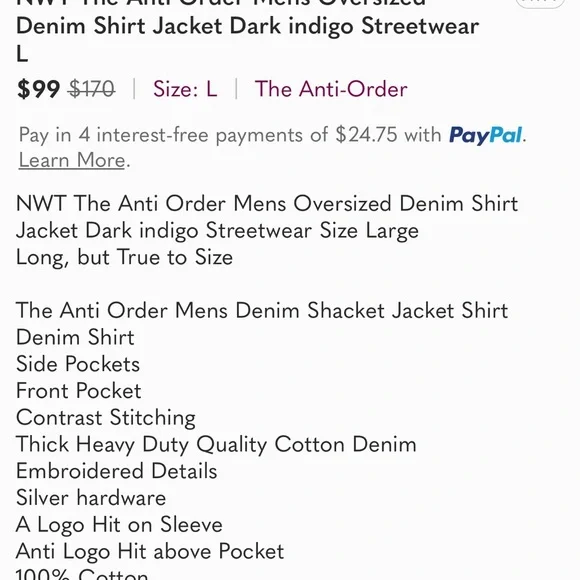Screen dimensions: 580x580
Task: Tap the rounded badge at top right corner
Action: (x=540, y=3)
